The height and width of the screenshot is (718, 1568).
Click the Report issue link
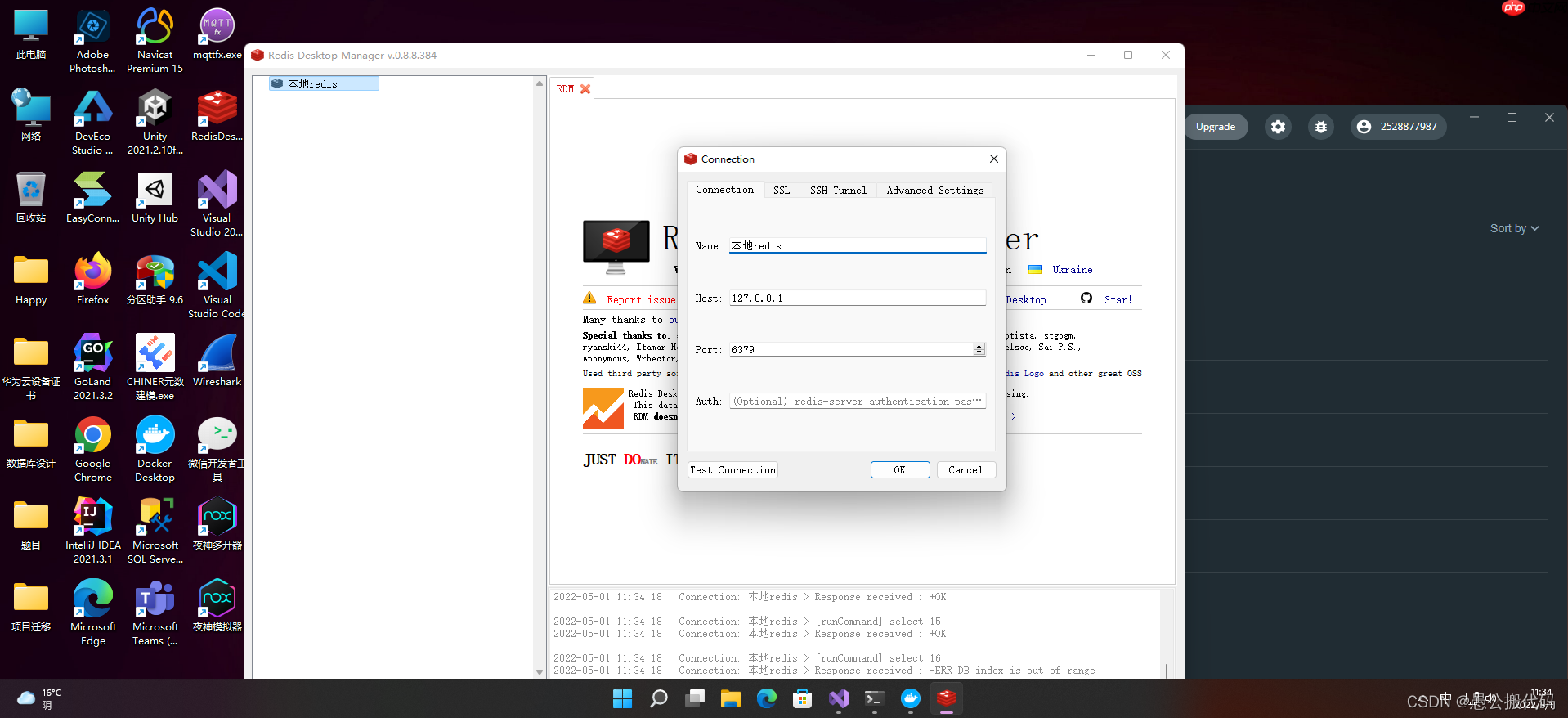pos(641,300)
